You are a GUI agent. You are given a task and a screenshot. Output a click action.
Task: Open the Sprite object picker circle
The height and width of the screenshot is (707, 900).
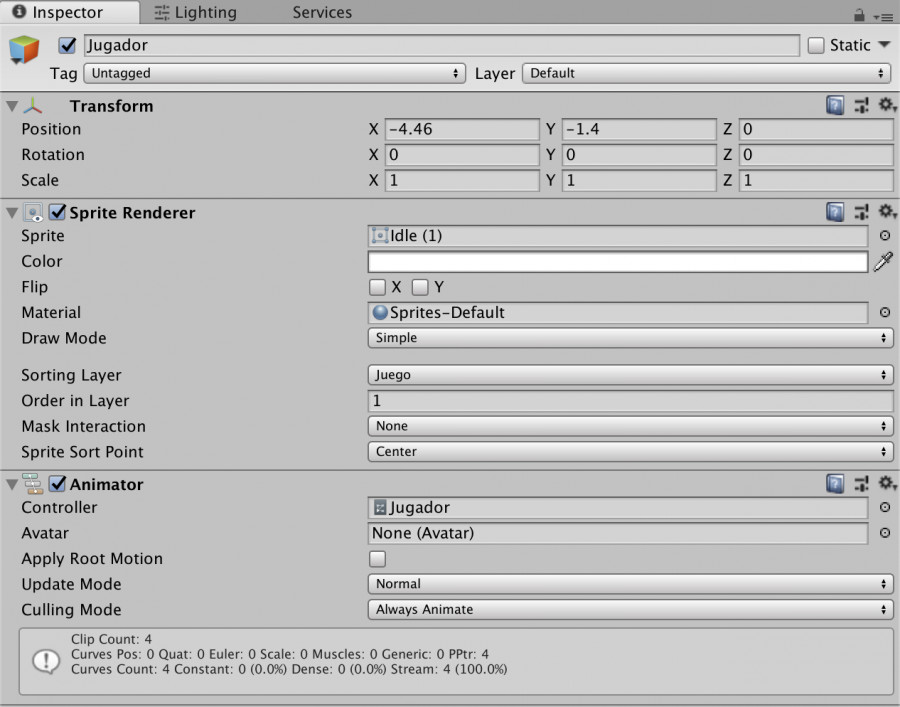point(885,235)
